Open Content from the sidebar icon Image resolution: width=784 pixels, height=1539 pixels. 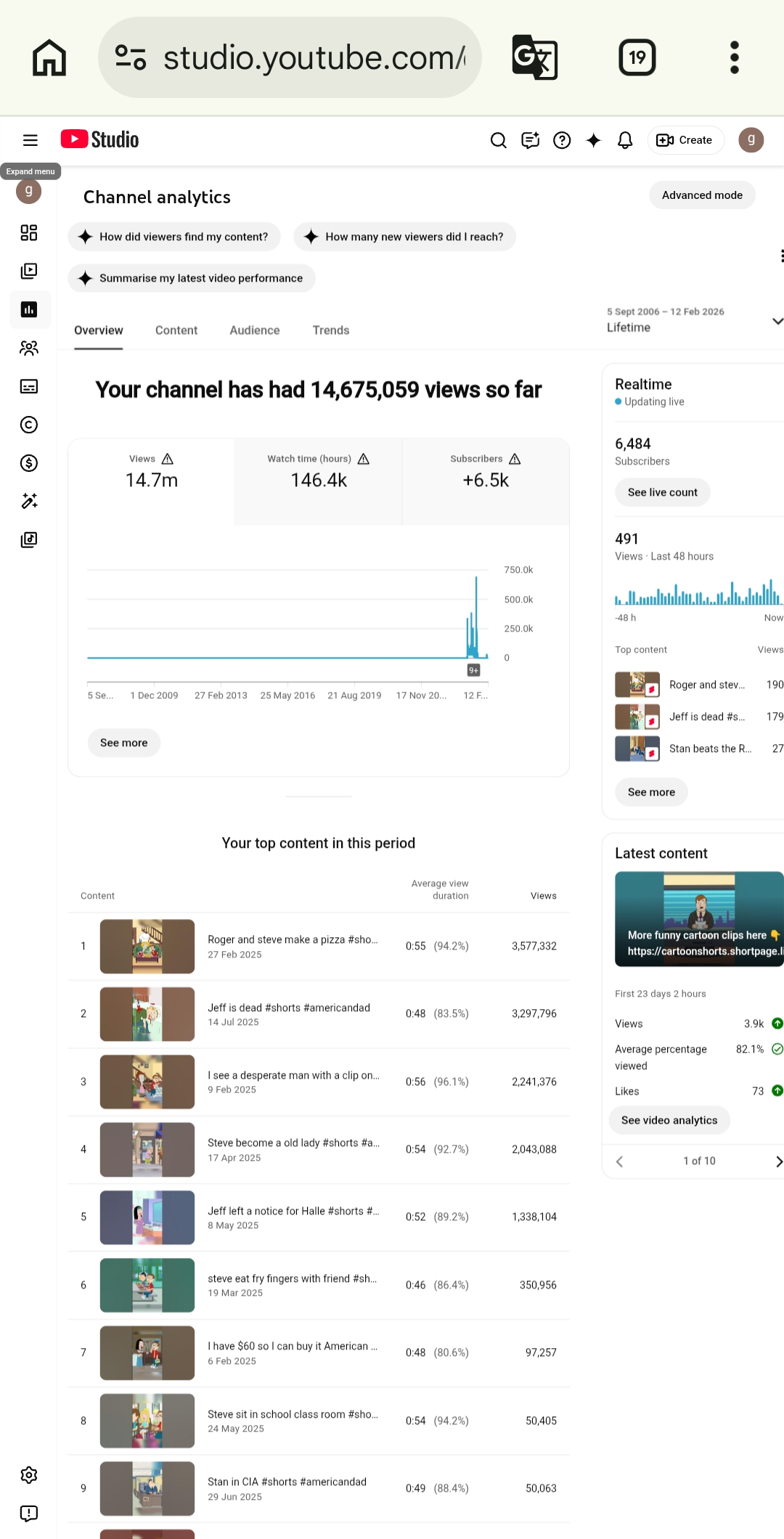click(x=29, y=271)
